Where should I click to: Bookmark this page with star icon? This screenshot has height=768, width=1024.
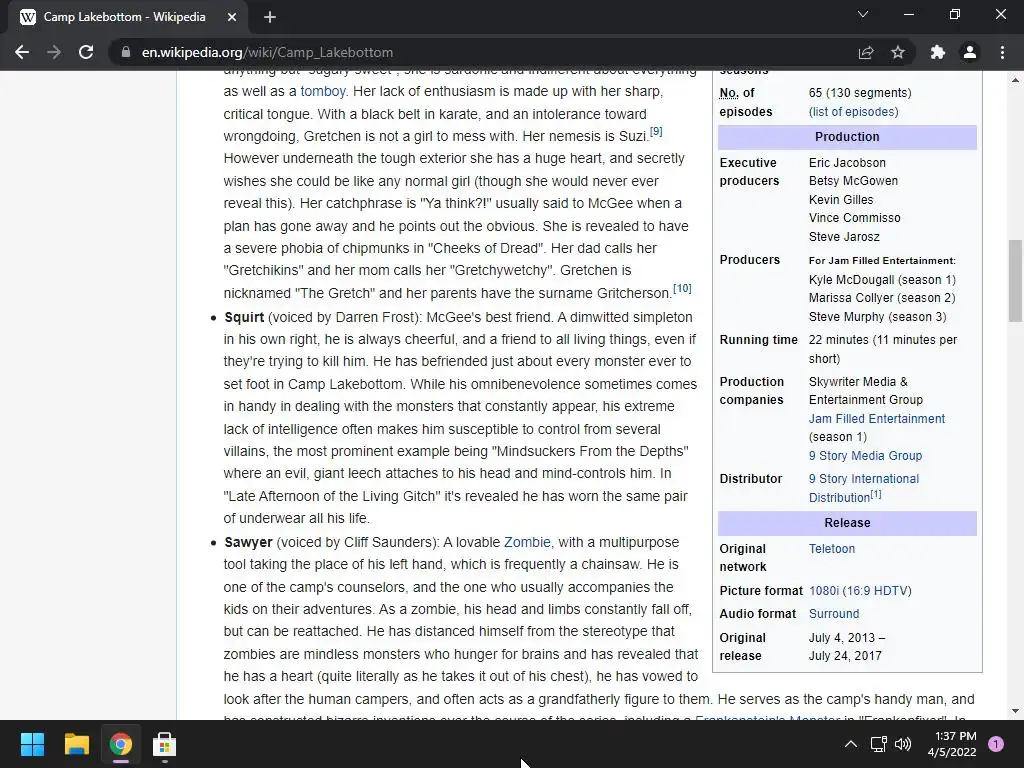pyautogui.click(x=898, y=52)
